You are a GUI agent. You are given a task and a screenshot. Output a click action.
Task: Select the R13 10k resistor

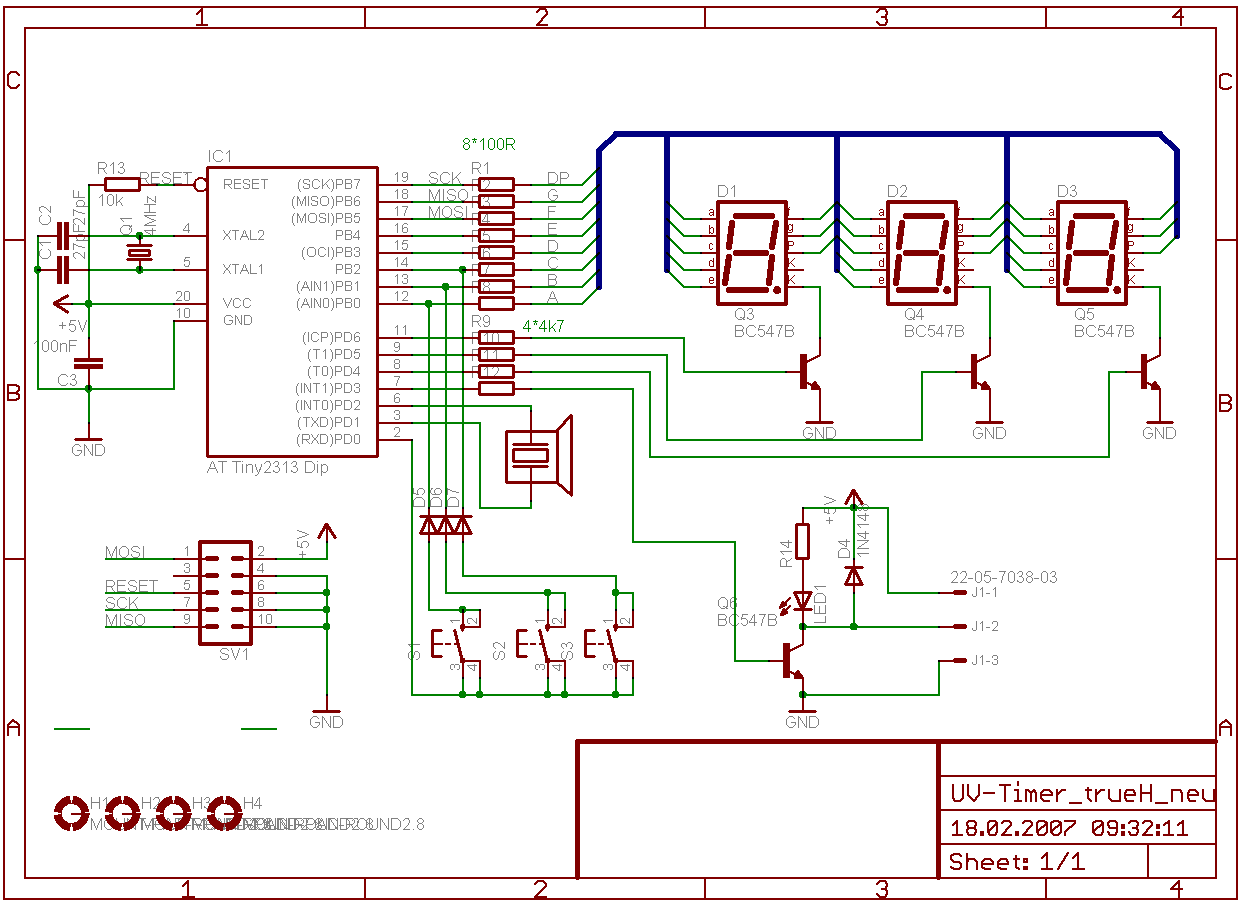click(122, 184)
